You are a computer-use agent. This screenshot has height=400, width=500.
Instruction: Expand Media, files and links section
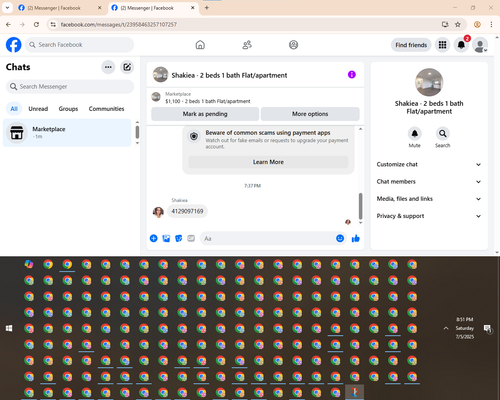point(429,199)
